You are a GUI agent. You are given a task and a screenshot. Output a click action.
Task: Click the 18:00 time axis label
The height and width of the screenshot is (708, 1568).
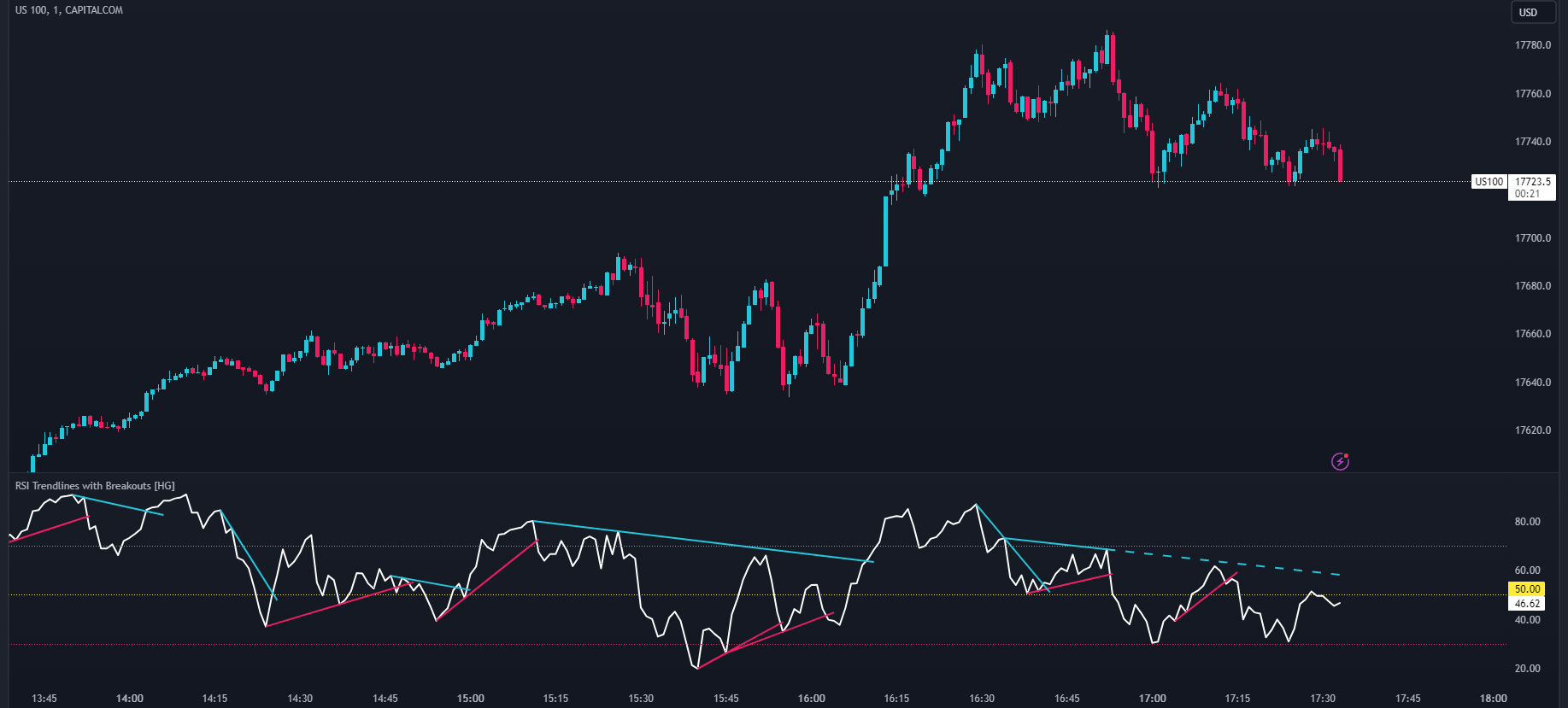pyautogui.click(x=1493, y=699)
